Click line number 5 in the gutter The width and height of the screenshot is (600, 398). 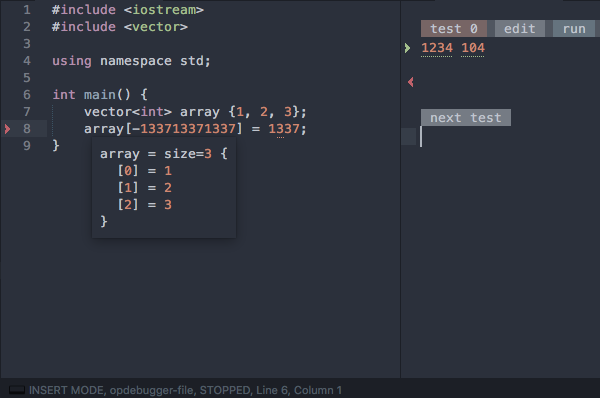pos(27,78)
